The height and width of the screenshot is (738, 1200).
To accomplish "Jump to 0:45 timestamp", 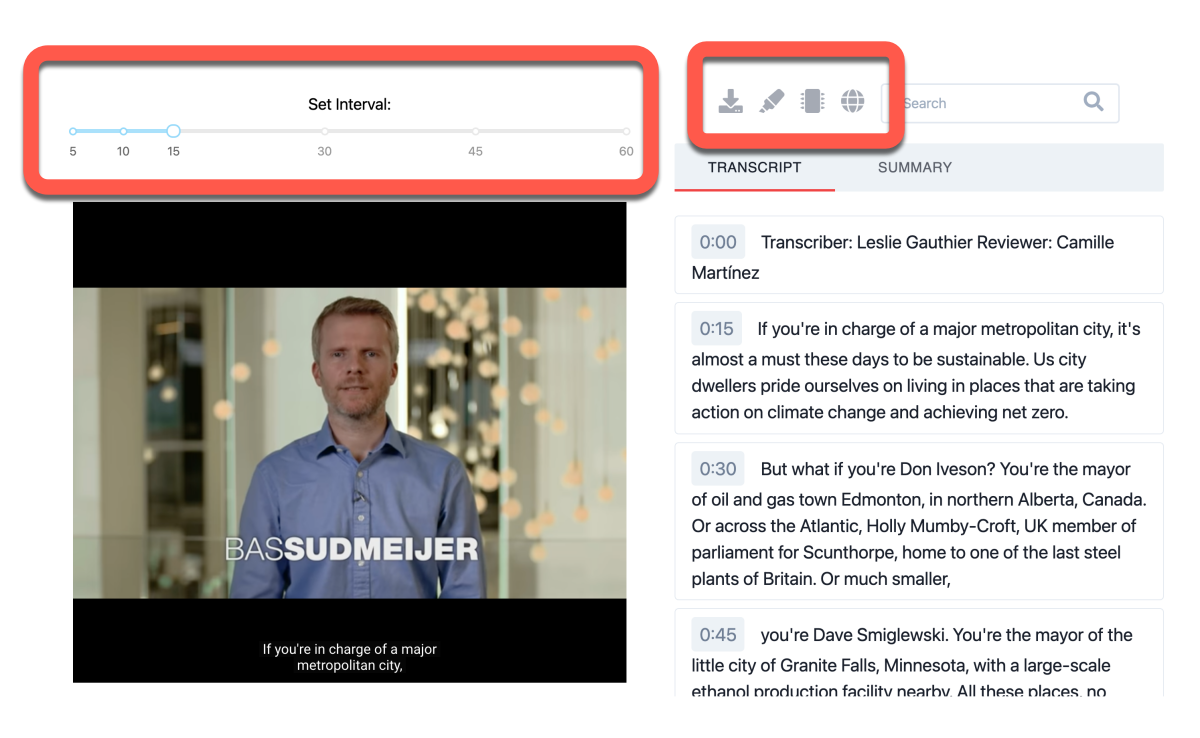I will click(x=718, y=635).
